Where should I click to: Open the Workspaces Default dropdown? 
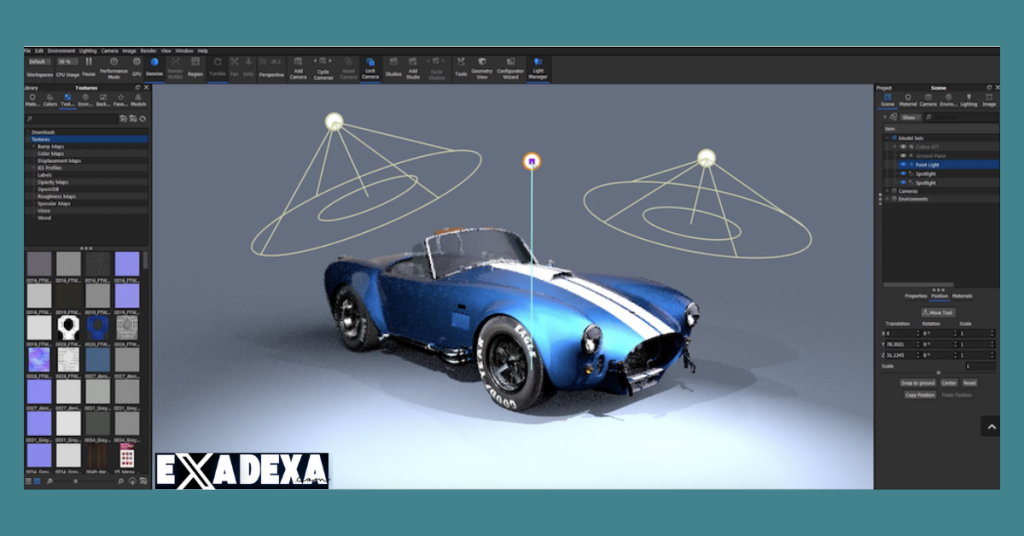pos(38,61)
